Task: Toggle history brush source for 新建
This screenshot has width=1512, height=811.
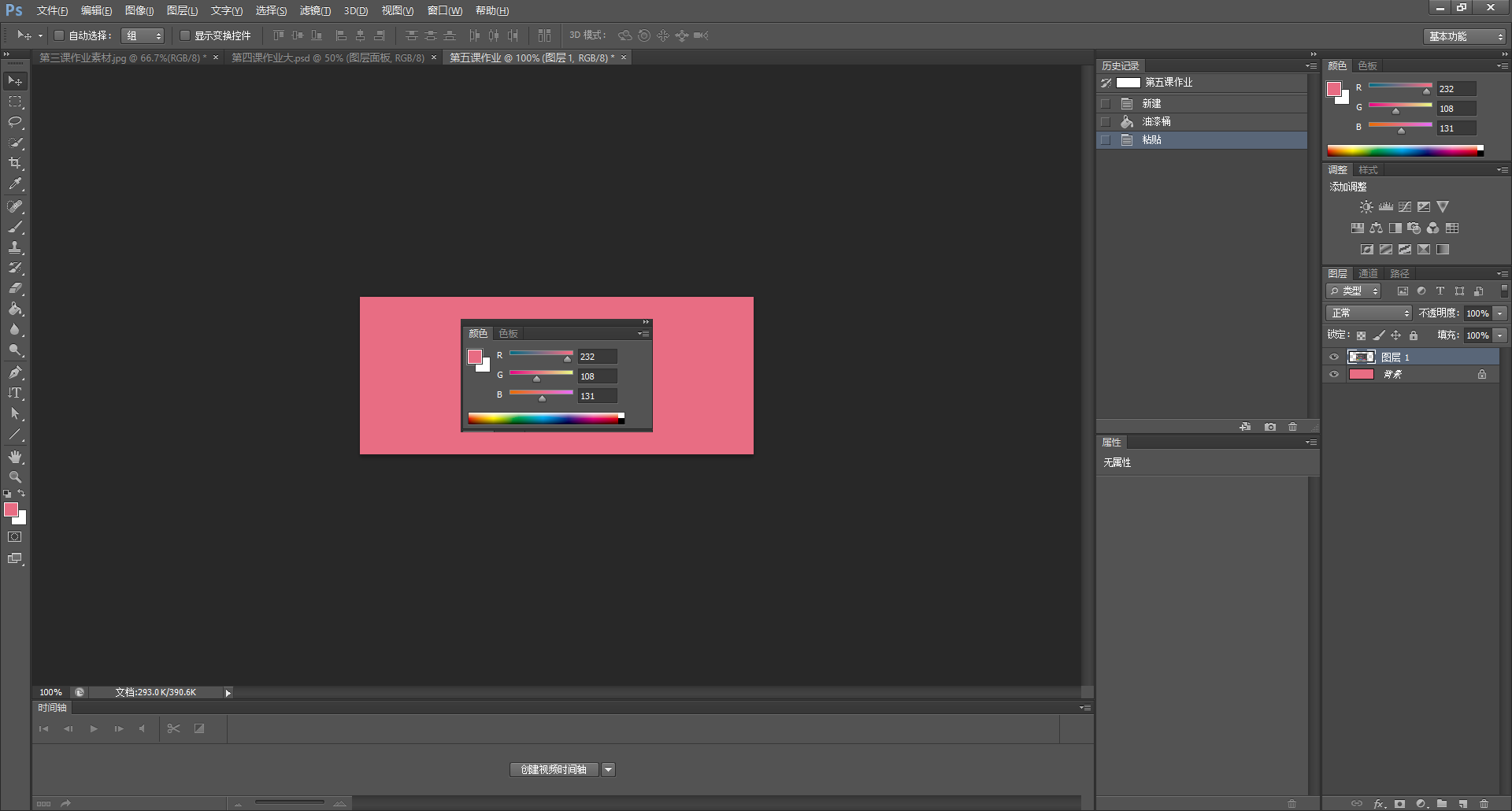Action: (x=1106, y=104)
